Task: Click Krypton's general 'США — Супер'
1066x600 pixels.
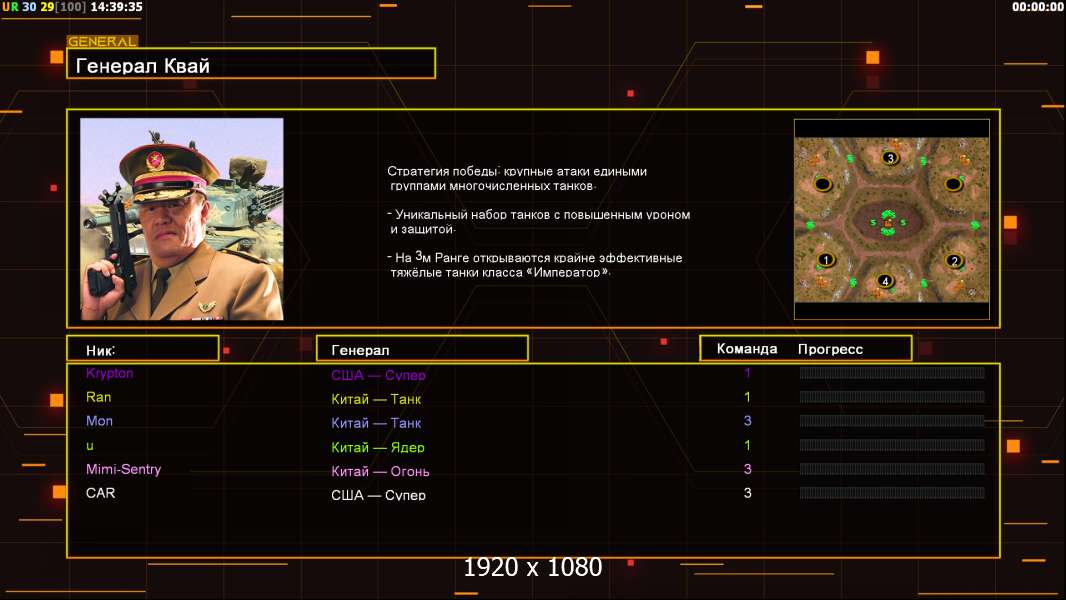Action: [x=378, y=375]
